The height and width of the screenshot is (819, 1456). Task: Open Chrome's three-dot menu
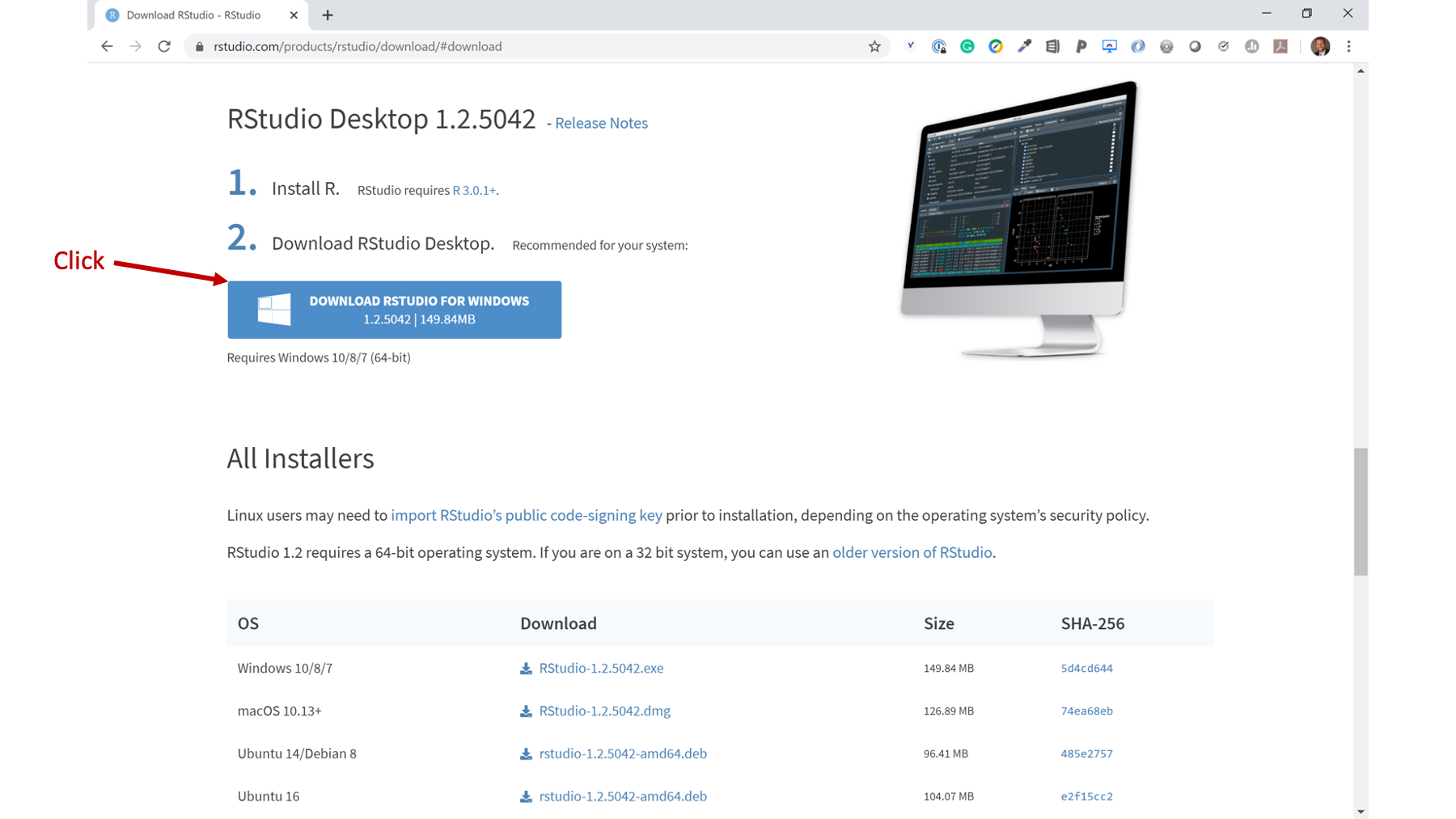click(x=1348, y=47)
